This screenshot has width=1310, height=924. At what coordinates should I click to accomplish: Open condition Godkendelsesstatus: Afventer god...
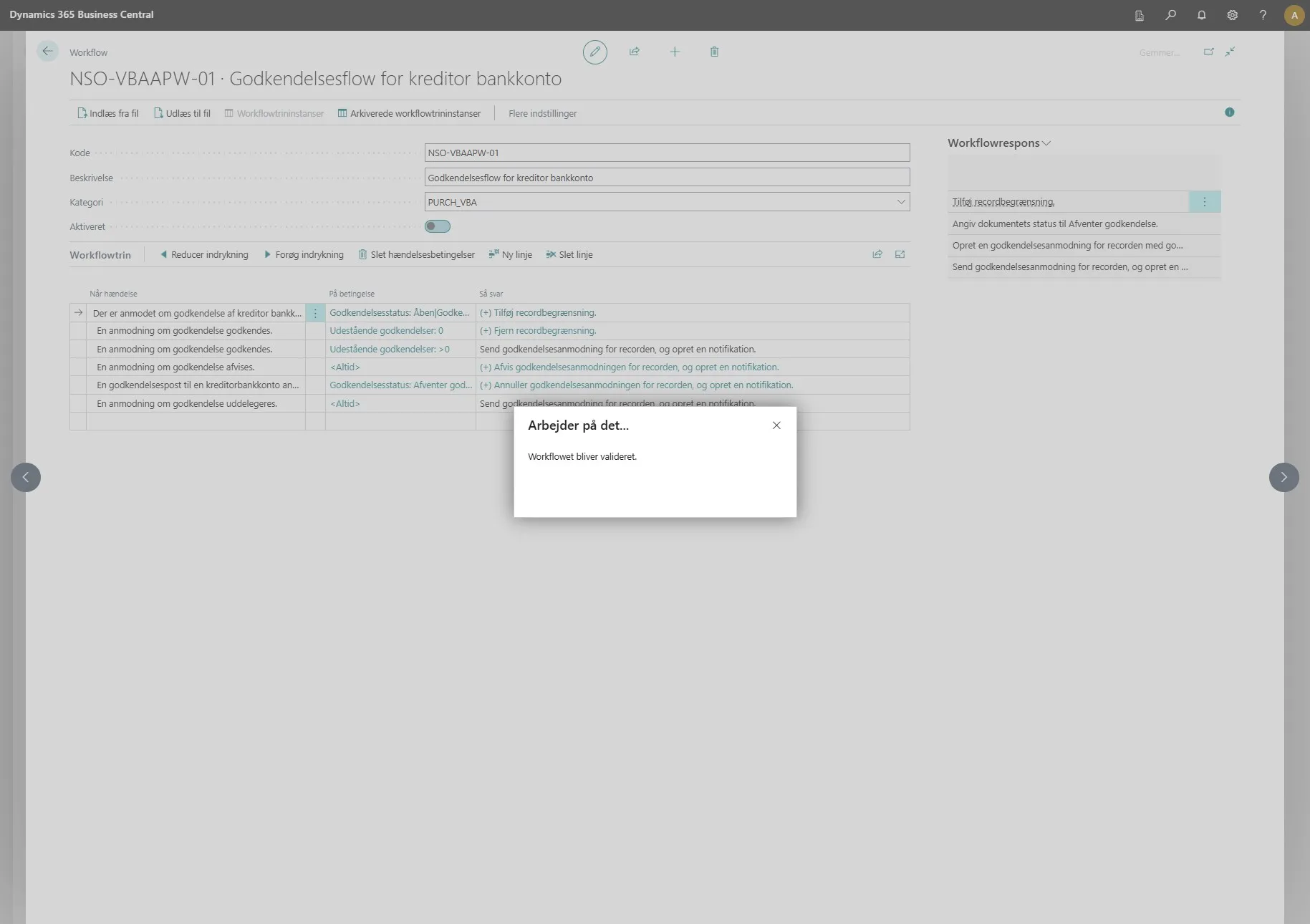pyautogui.click(x=400, y=385)
